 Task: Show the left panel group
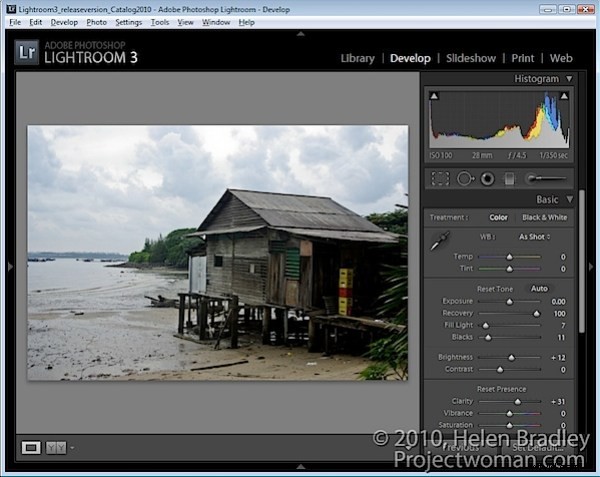(x=10, y=266)
